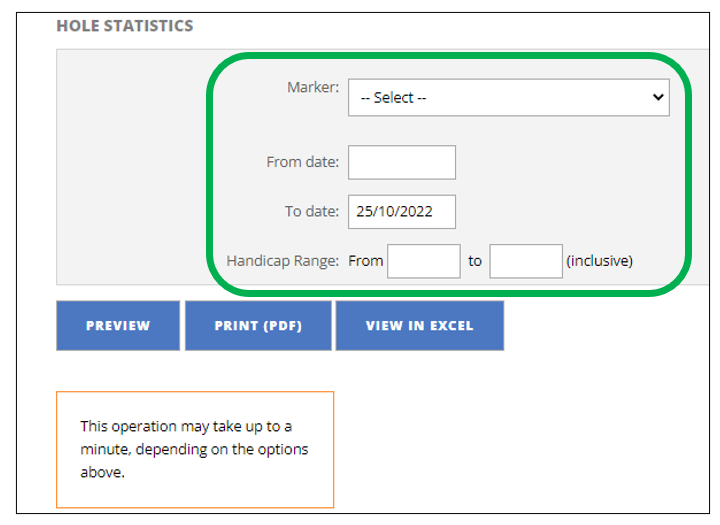The height and width of the screenshot is (525, 720).
Task: Click the 'Handicap Range:' label
Action: [283, 261]
